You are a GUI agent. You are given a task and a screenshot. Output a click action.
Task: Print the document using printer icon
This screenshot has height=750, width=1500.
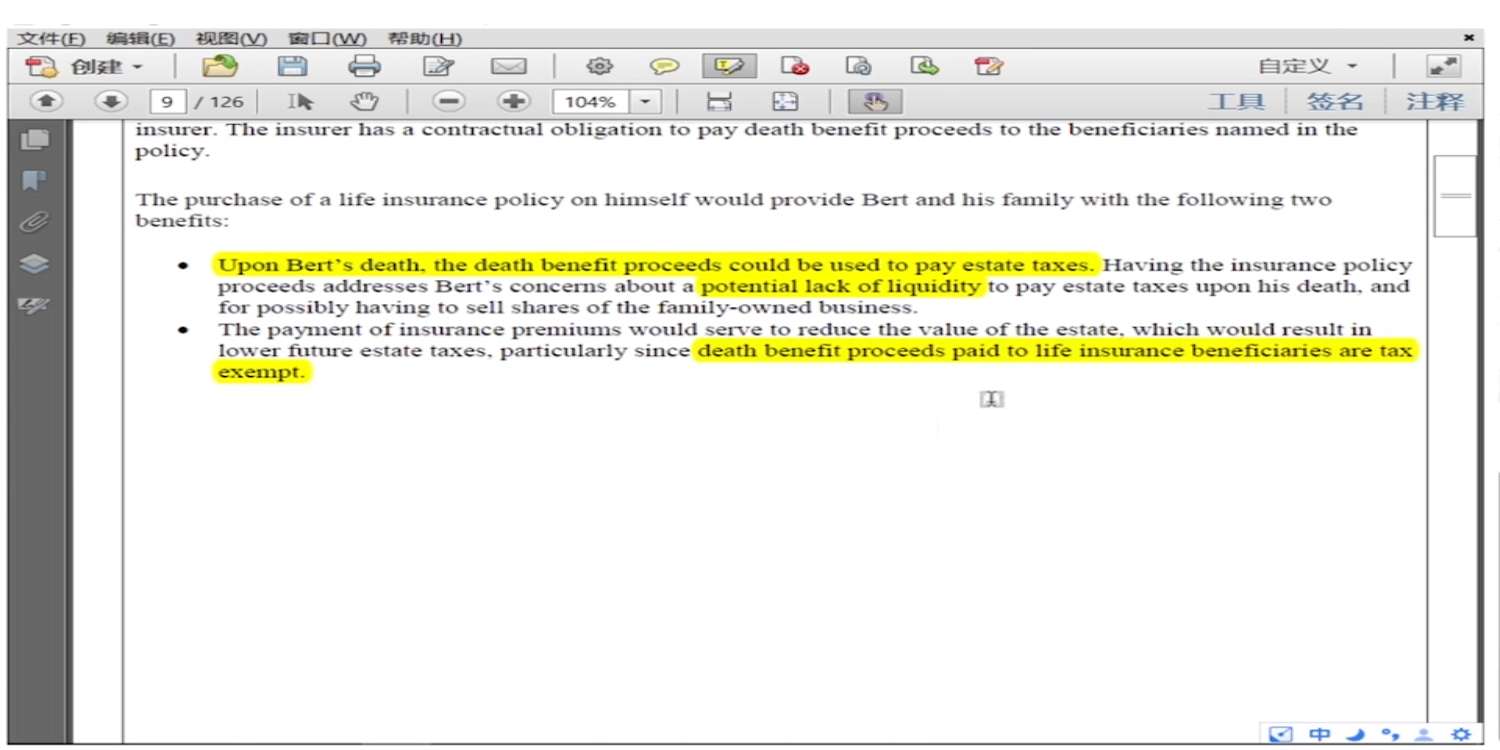[364, 67]
